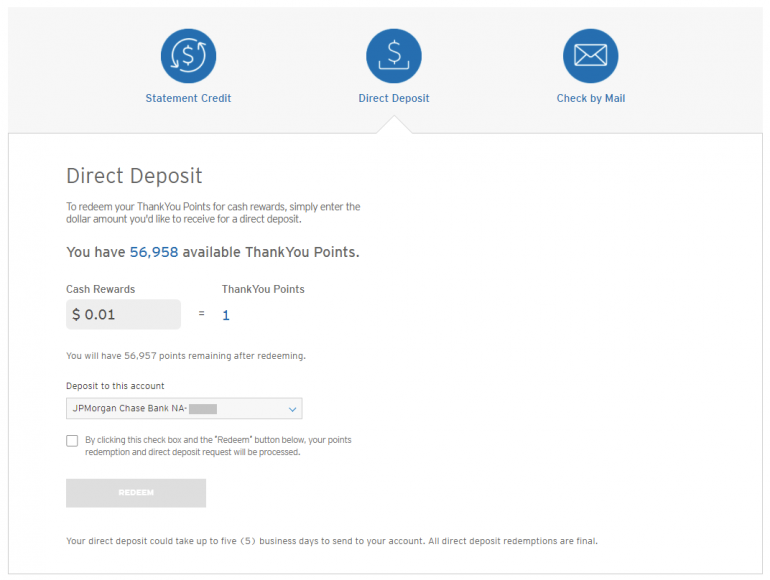Select the Direct Deposit tab label

(x=394, y=98)
